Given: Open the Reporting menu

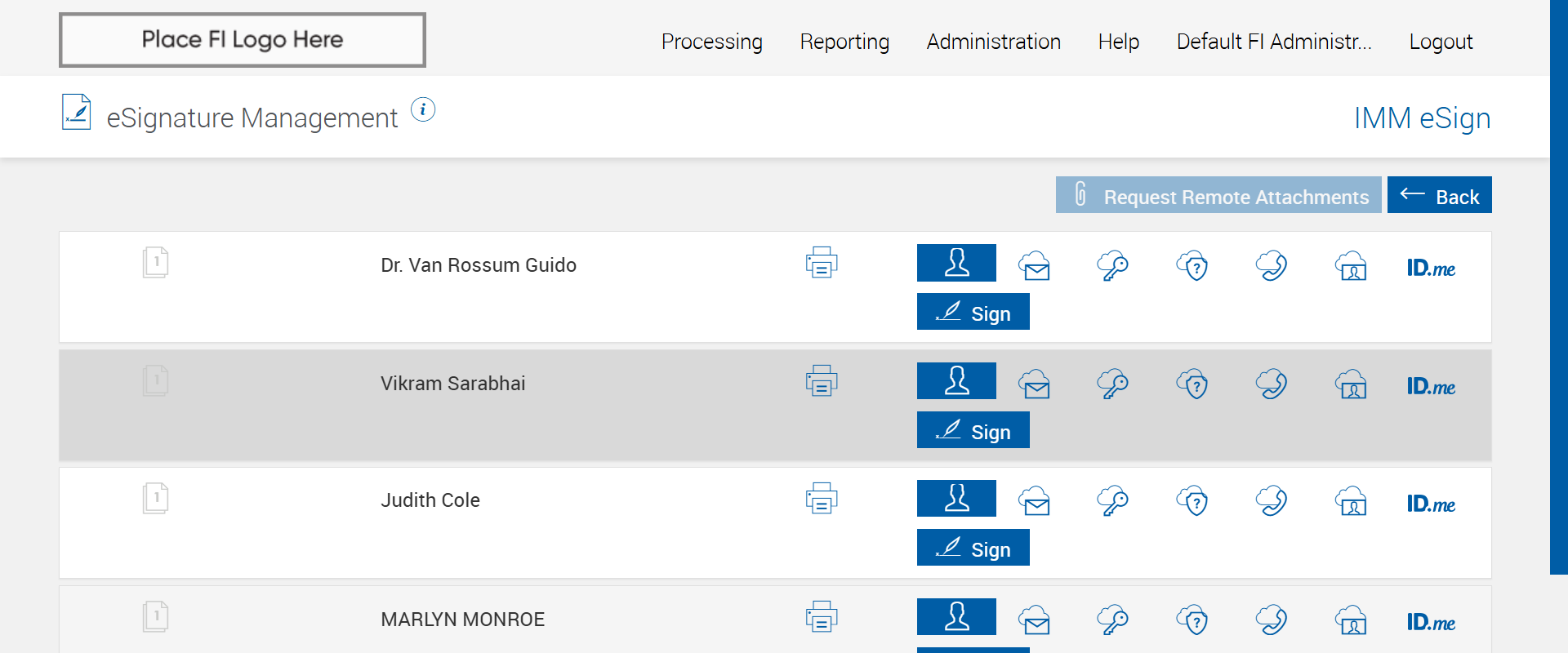Looking at the screenshot, I should pyautogui.click(x=844, y=42).
